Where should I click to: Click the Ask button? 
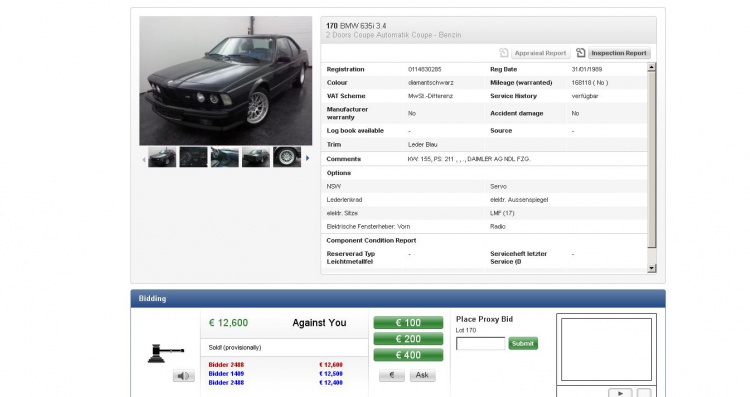click(422, 375)
